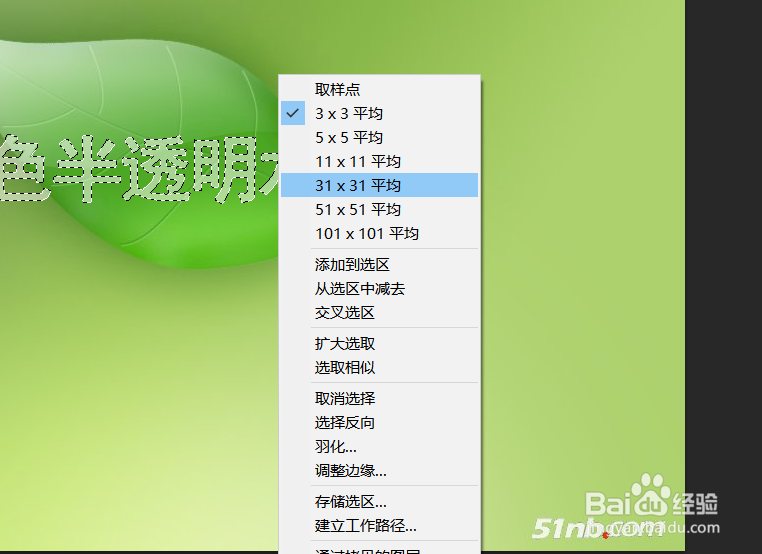Select 交叉选区 from the context menu
The height and width of the screenshot is (554, 762).
(380, 312)
